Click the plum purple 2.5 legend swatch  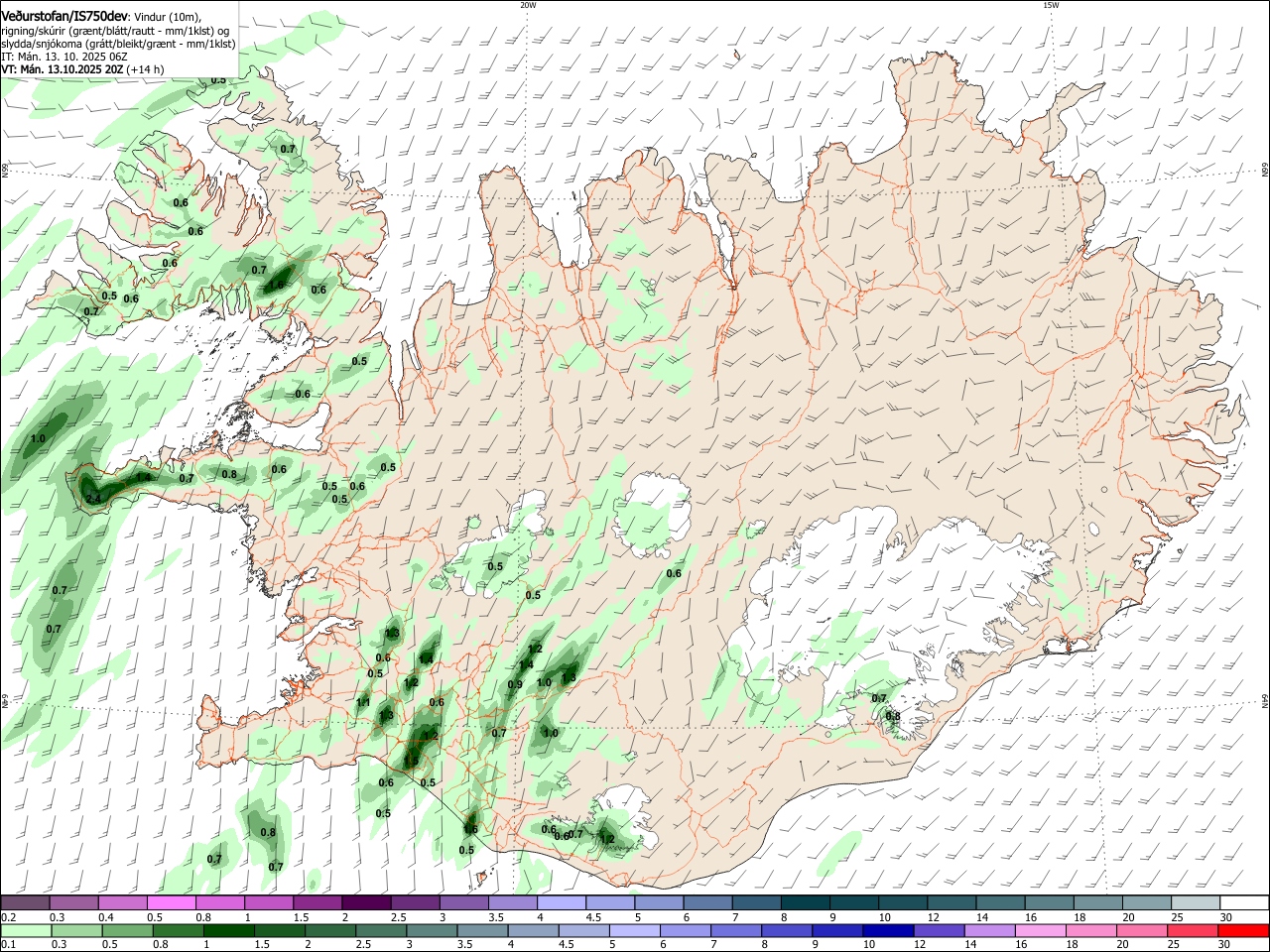pyautogui.click(x=414, y=903)
